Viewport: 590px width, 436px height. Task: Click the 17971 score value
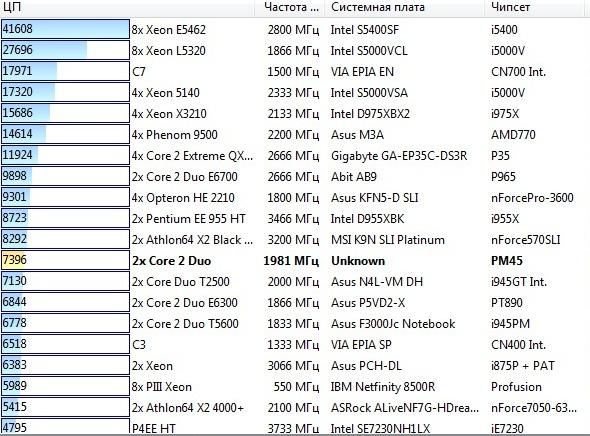18,71
